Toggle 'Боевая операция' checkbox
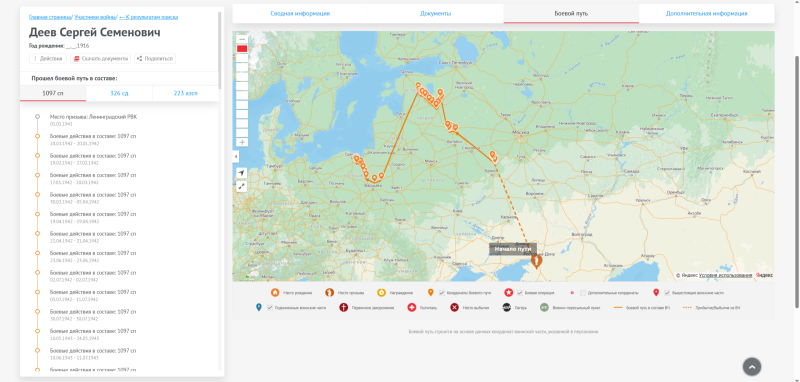The width and height of the screenshot is (800, 382). click(520, 293)
